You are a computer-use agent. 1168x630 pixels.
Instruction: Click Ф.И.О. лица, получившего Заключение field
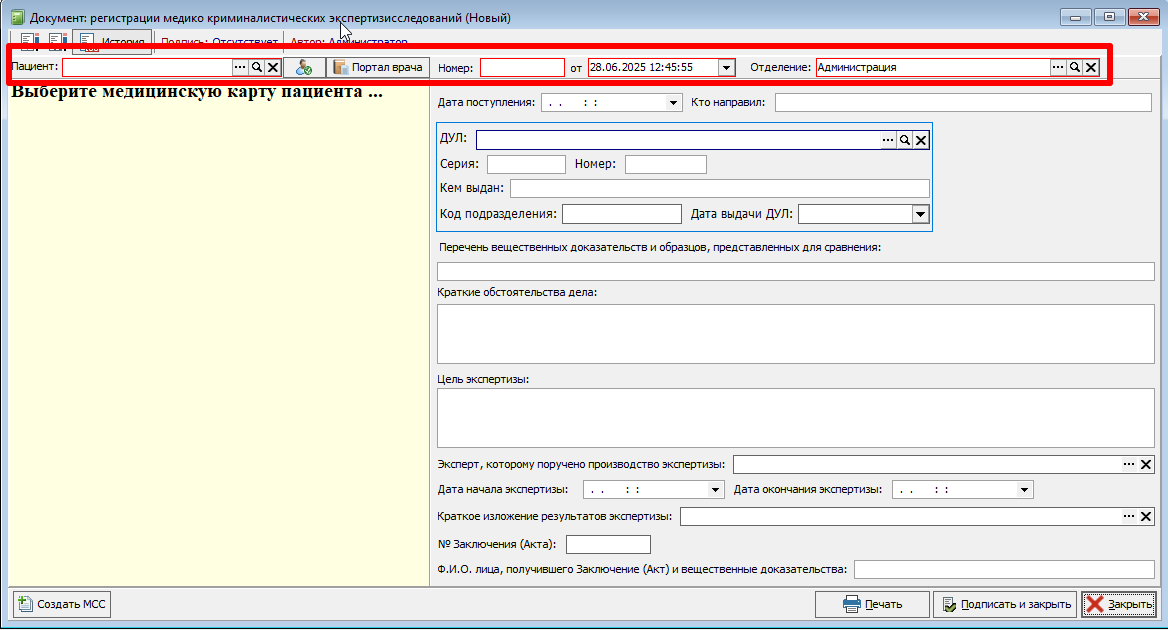[x=1004, y=570]
